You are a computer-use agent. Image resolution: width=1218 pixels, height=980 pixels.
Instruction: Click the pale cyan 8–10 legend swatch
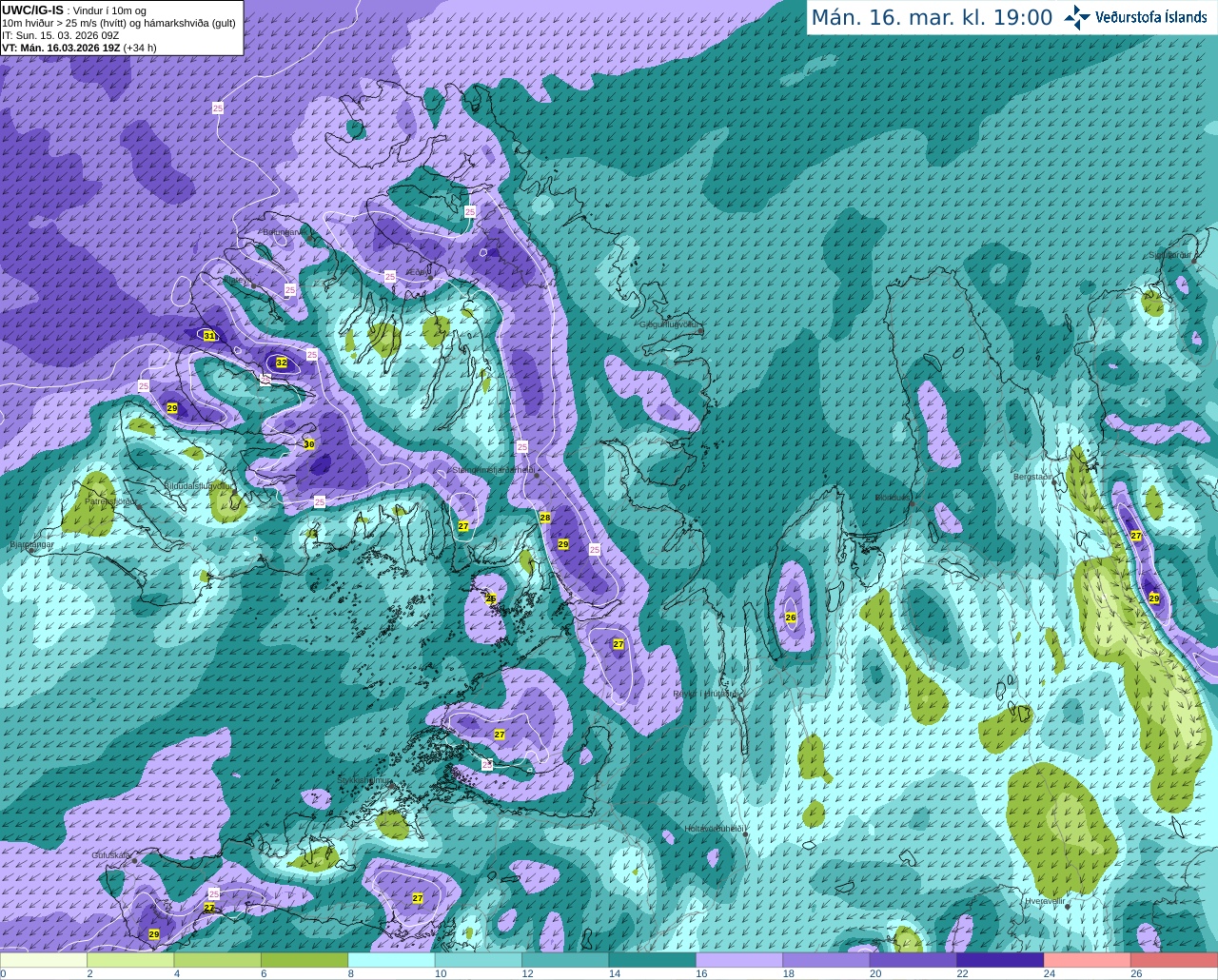click(392, 960)
